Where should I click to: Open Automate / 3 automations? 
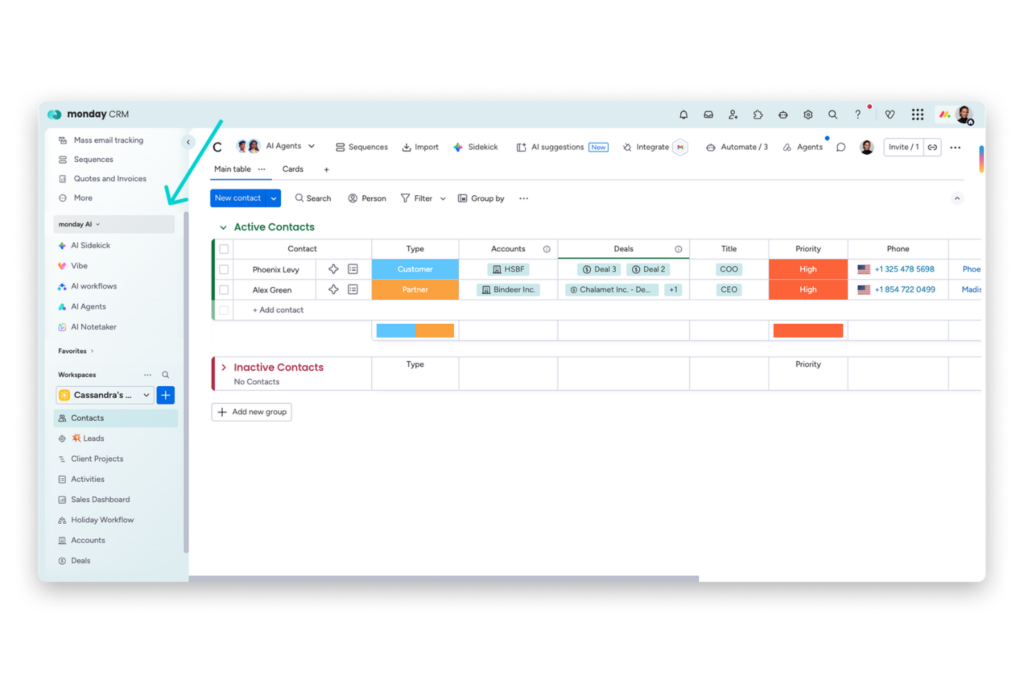click(737, 147)
